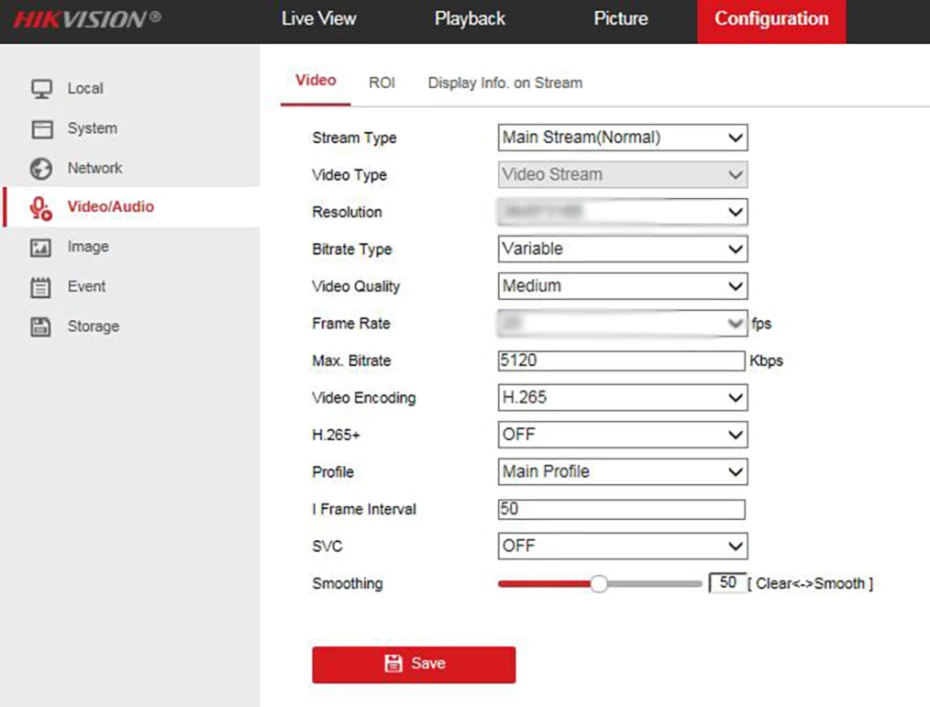Open the Picture tab
Viewport: 930px width, 707px height.
(x=620, y=19)
